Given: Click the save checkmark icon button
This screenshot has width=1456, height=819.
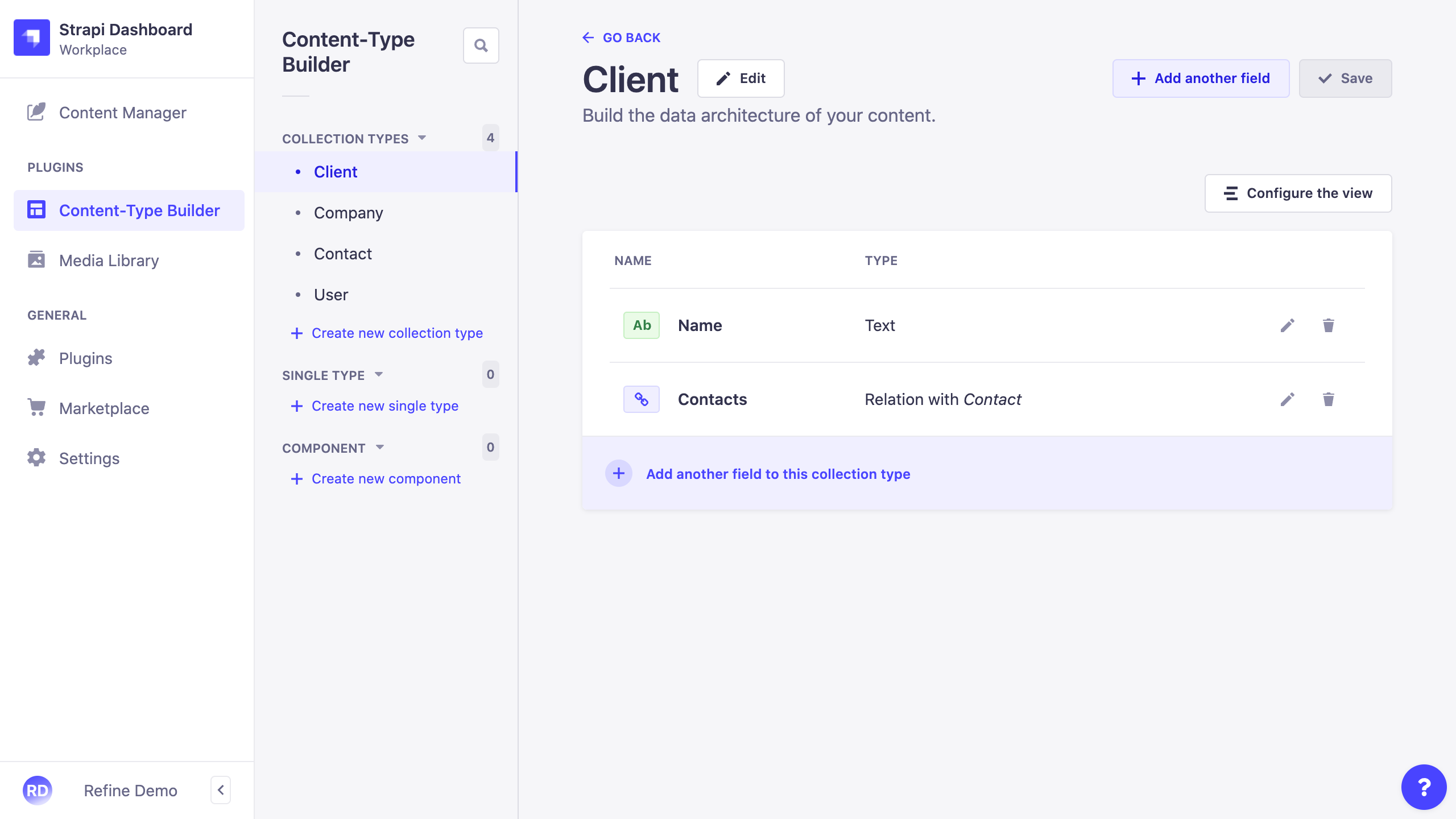Looking at the screenshot, I should [1324, 78].
